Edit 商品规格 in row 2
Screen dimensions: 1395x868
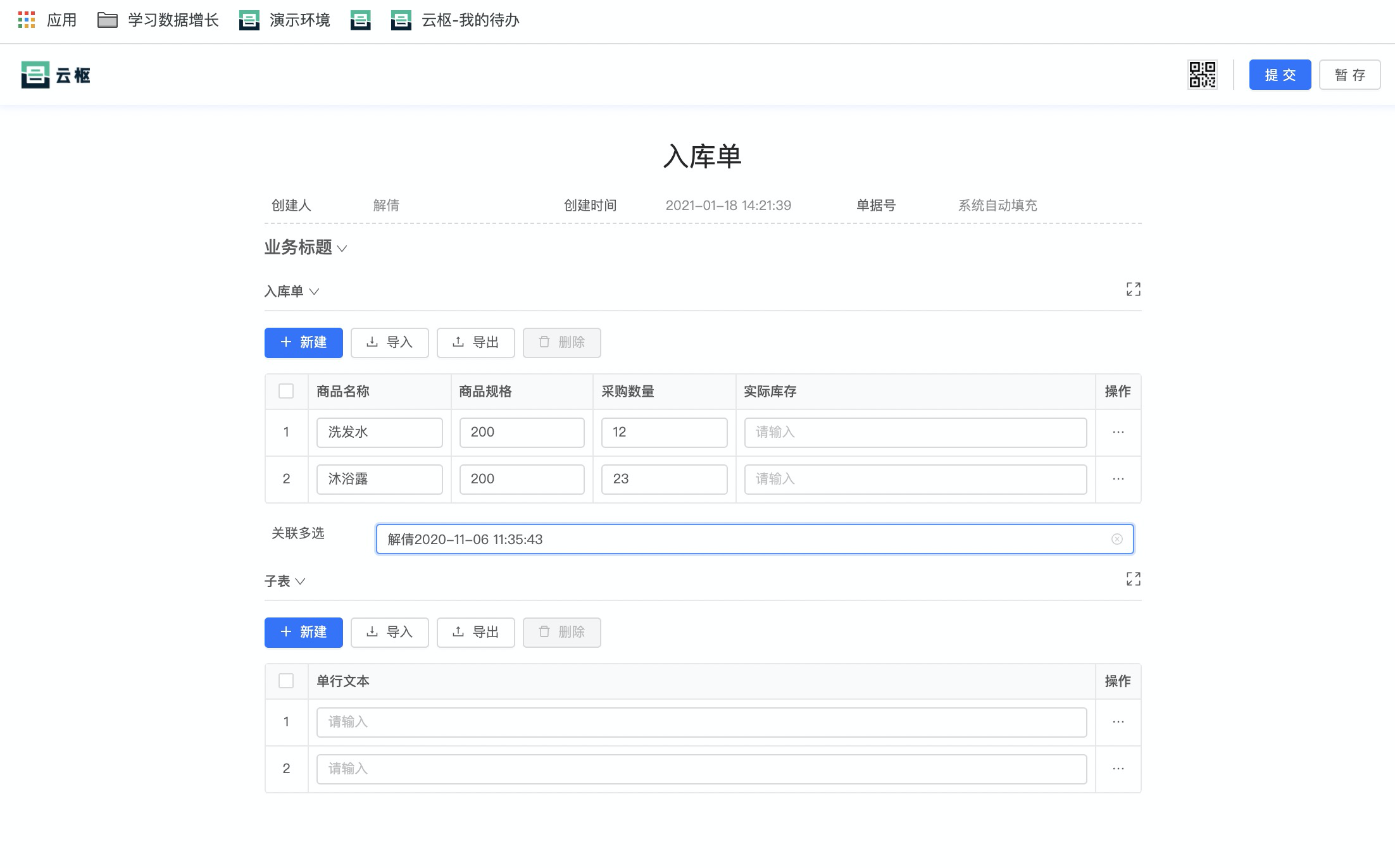click(x=522, y=479)
